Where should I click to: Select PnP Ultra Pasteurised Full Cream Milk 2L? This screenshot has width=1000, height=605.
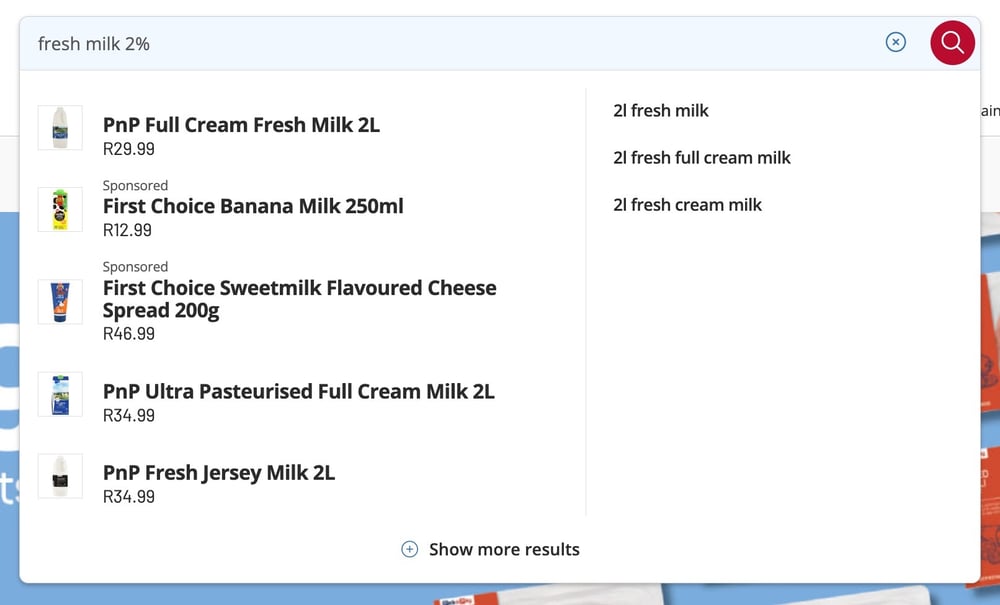[298, 391]
